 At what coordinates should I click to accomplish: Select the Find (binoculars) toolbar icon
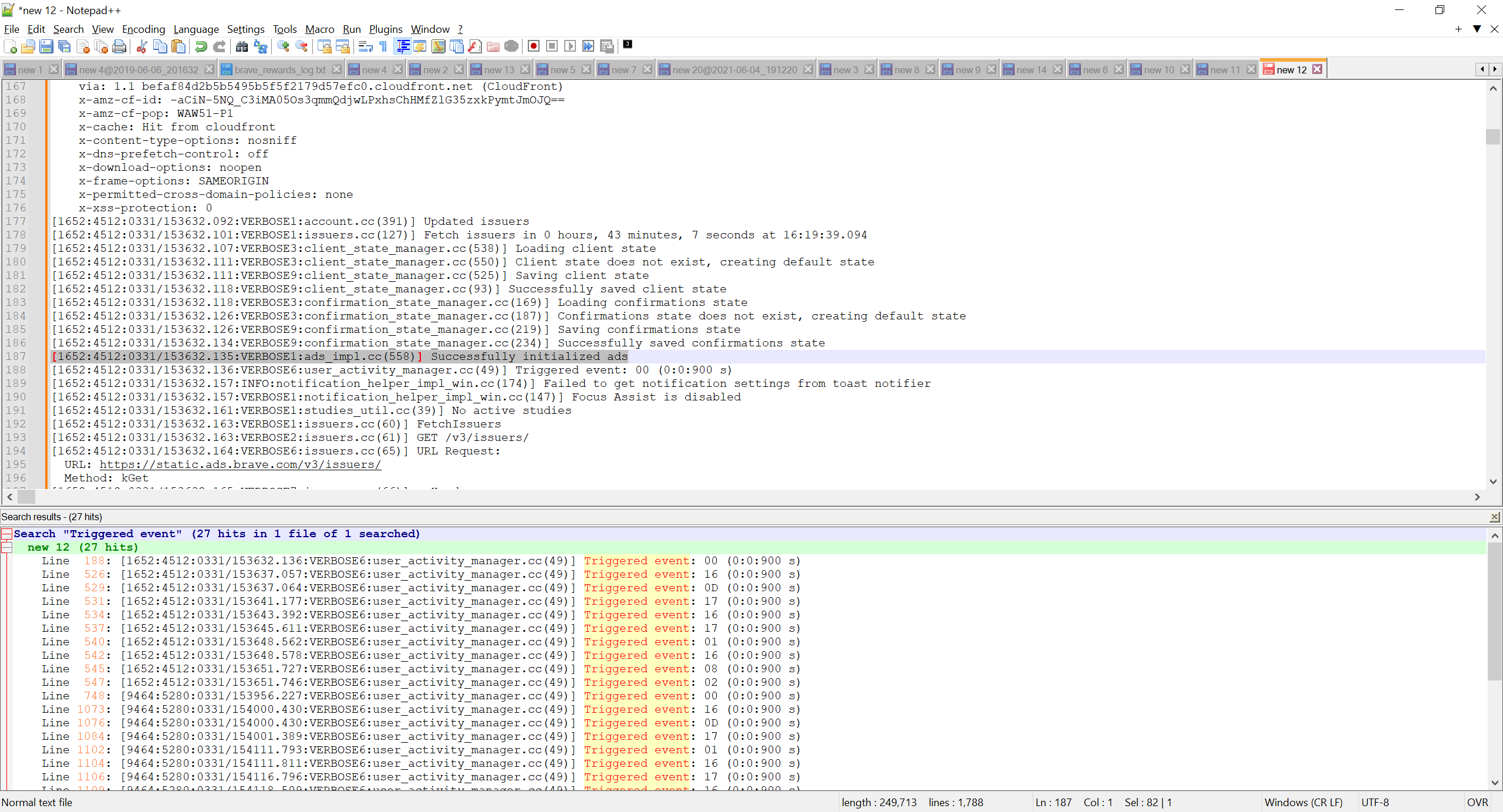point(241,46)
